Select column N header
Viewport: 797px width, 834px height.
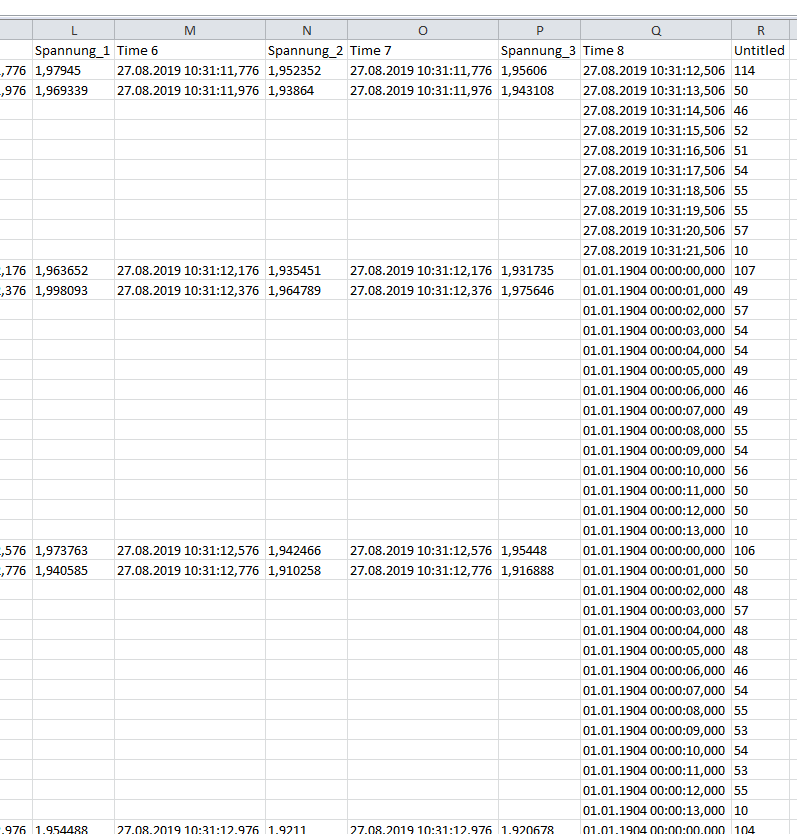[x=306, y=30]
